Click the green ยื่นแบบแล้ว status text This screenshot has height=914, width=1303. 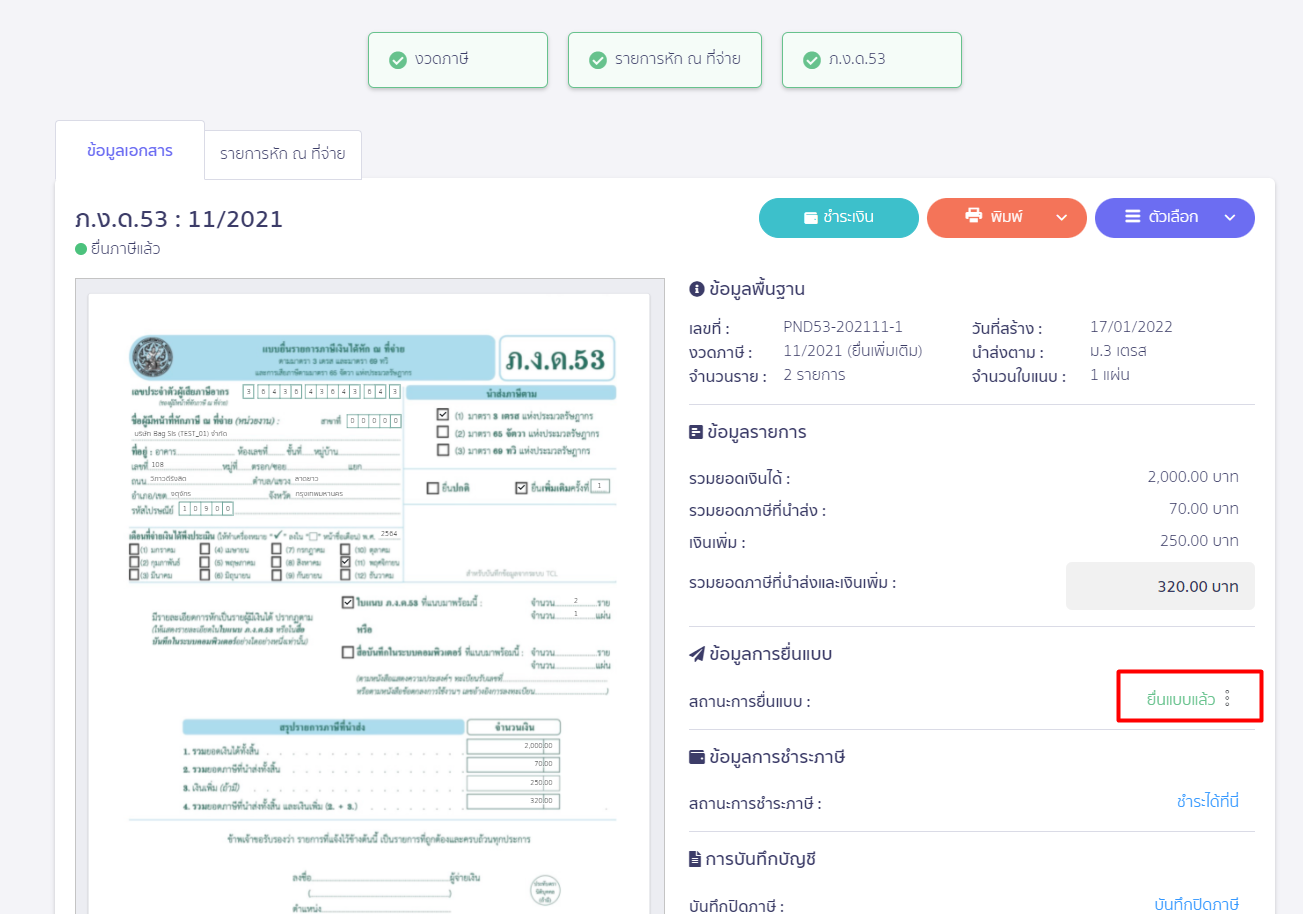[1180, 699]
